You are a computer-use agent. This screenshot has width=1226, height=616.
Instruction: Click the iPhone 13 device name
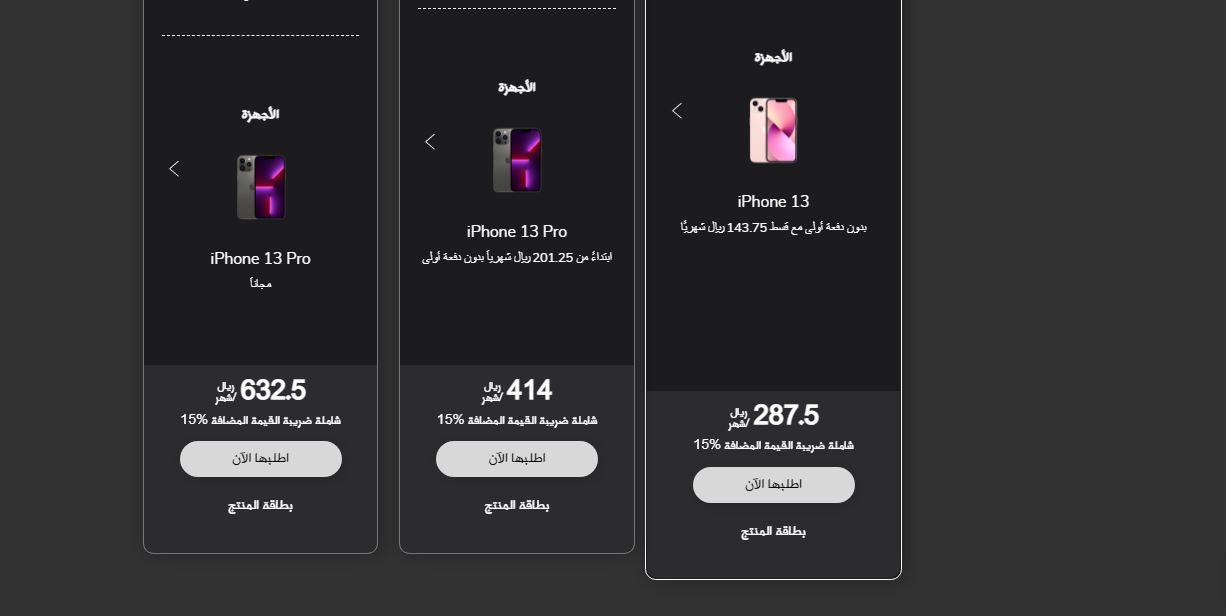pyautogui.click(x=773, y=201)
